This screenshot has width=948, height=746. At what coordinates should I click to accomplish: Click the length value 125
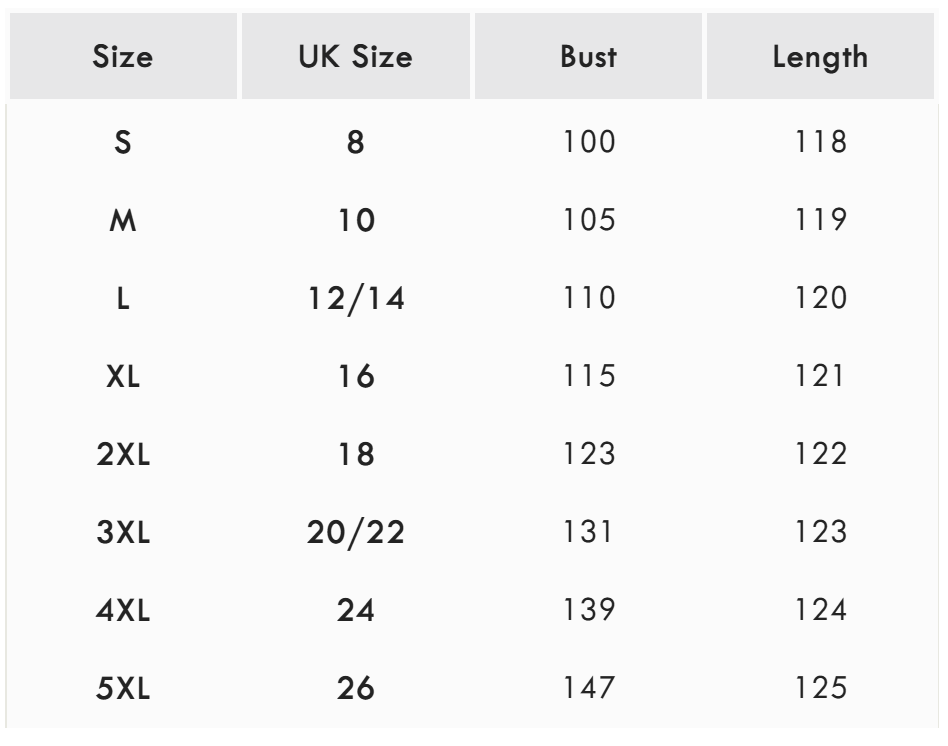coord(820,689)
